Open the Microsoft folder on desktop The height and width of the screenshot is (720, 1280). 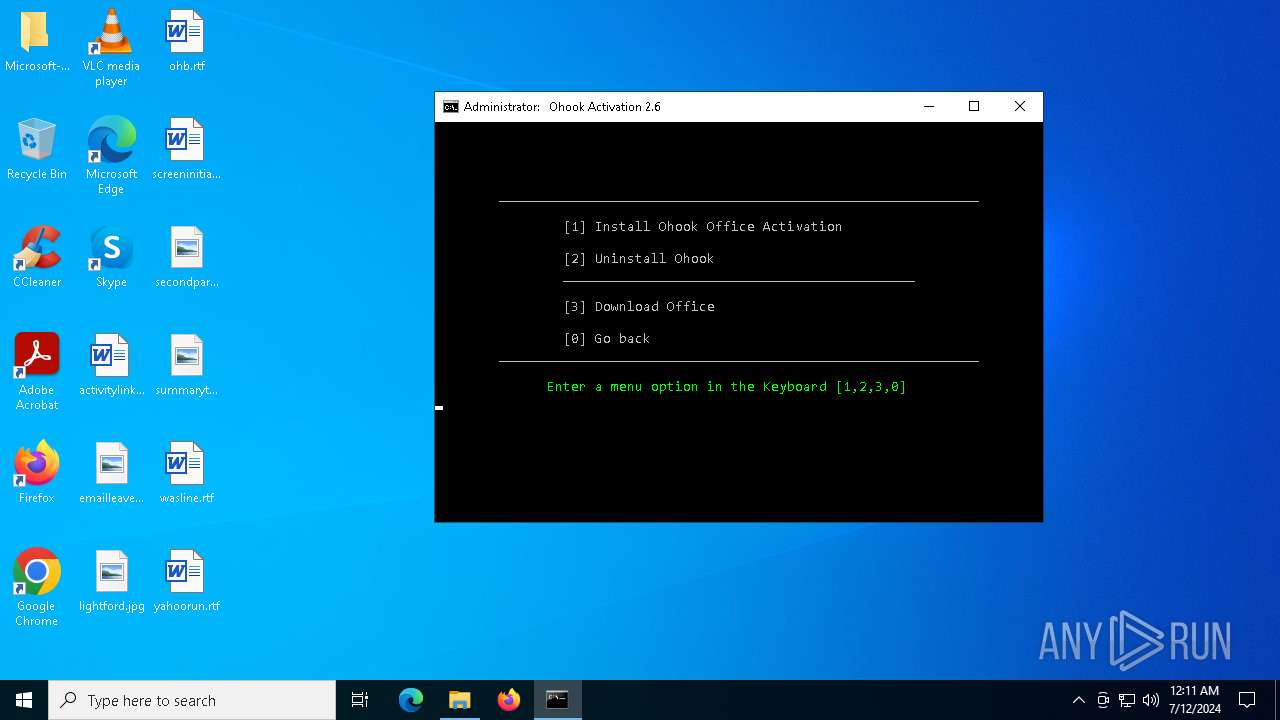point(37,42)
